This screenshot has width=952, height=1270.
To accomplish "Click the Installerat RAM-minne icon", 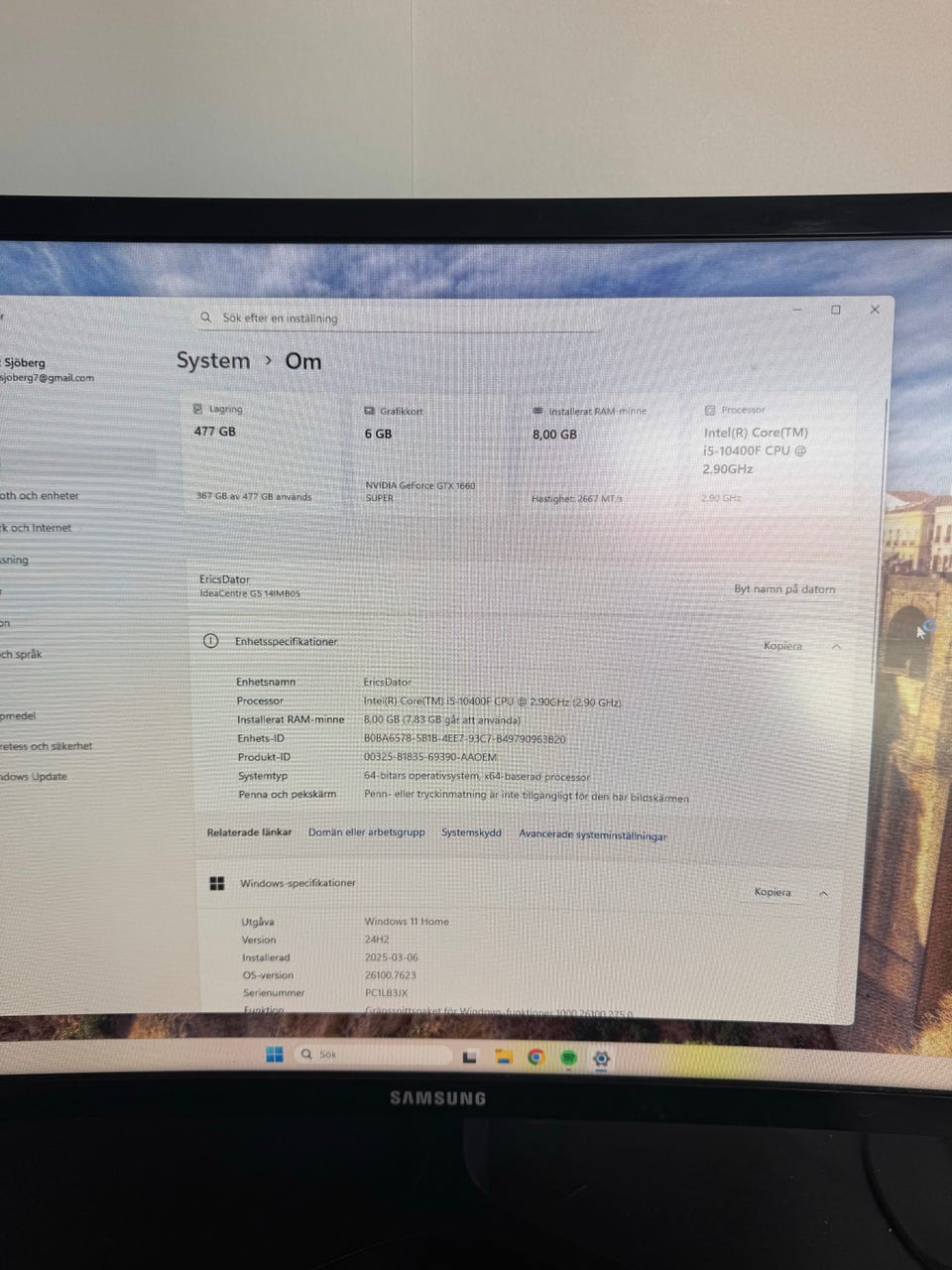I will [x=537, y=411].
